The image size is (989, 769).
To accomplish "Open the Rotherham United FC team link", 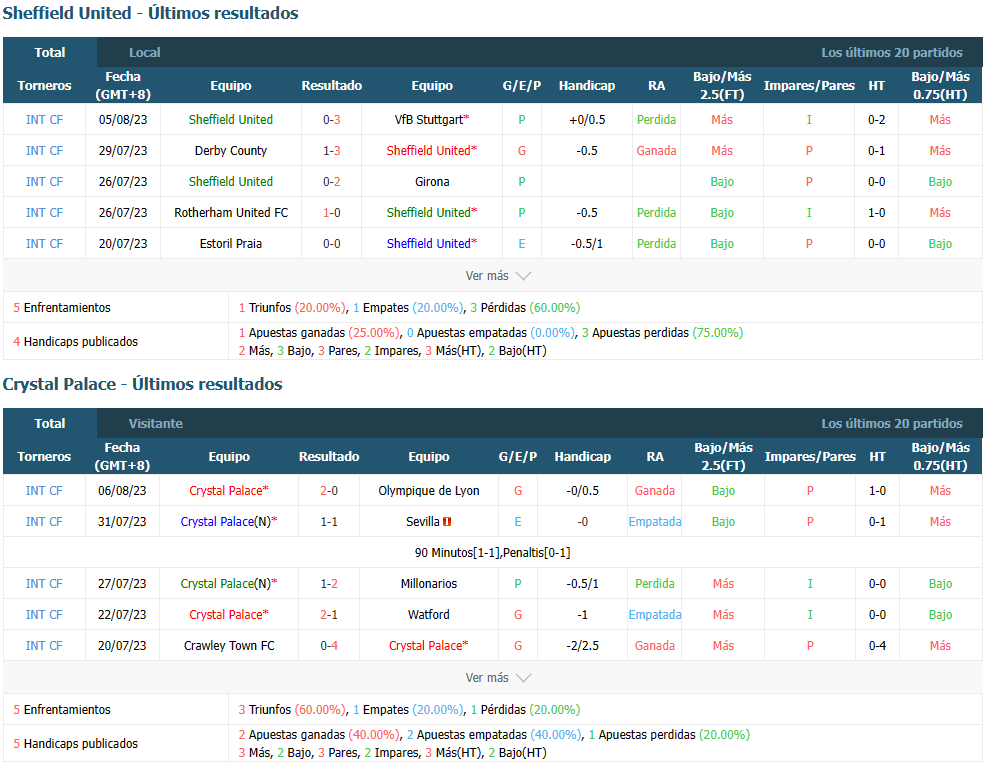I will pos(231,212).
